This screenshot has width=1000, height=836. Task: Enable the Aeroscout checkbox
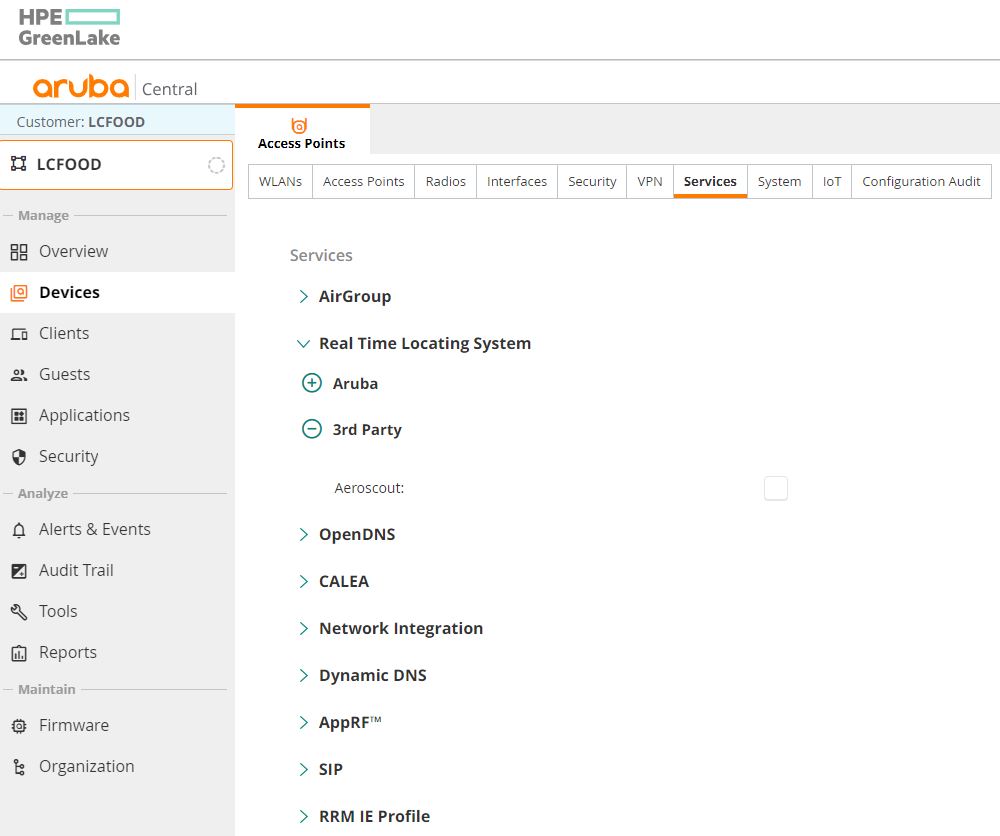click(x=775, y=488)
